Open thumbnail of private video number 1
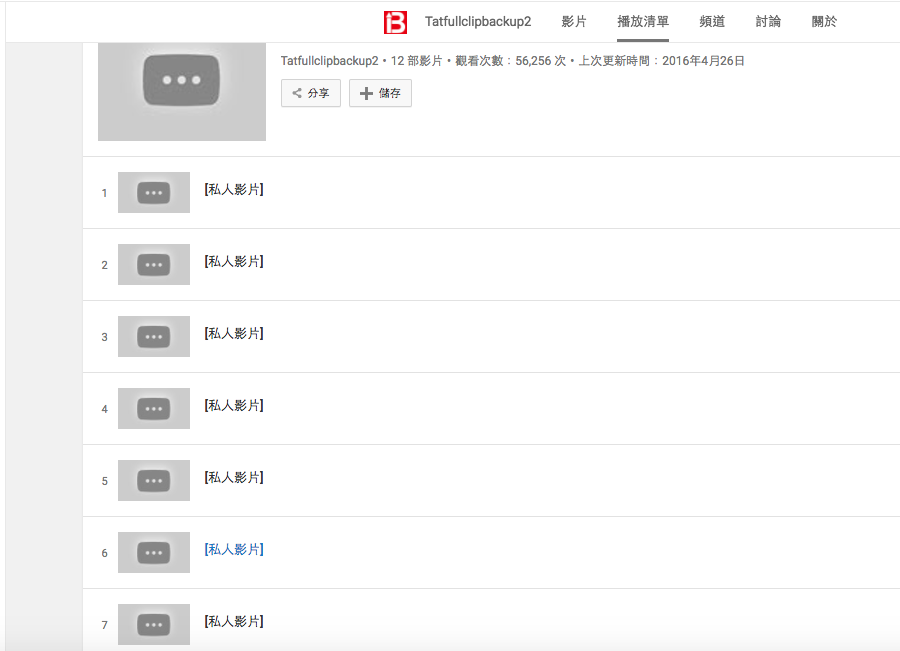Screen dimensions: 900x651 pos(154,192)
